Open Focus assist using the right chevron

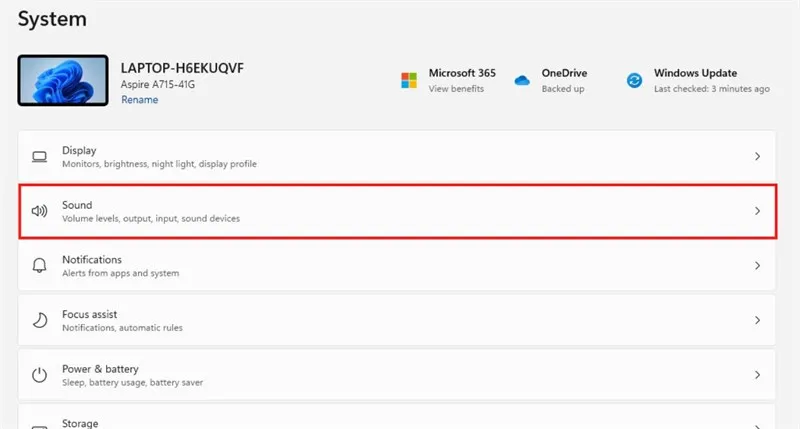click(x=757, y=320)
